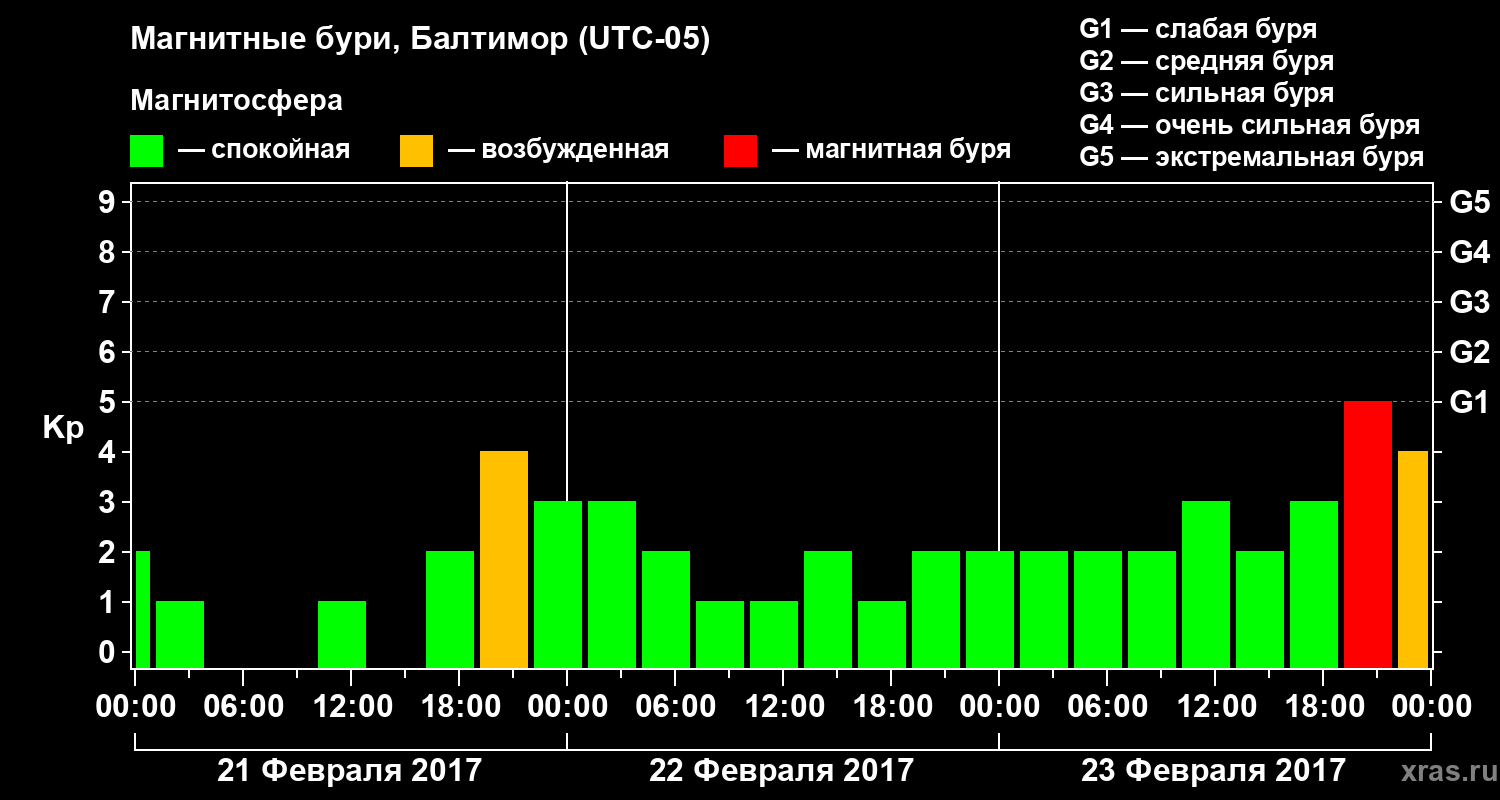Screen dimensions: 1500x800
Task: Click the '00:00' label between 21 and 22 Февраля
Action: (x=566, y=707)
